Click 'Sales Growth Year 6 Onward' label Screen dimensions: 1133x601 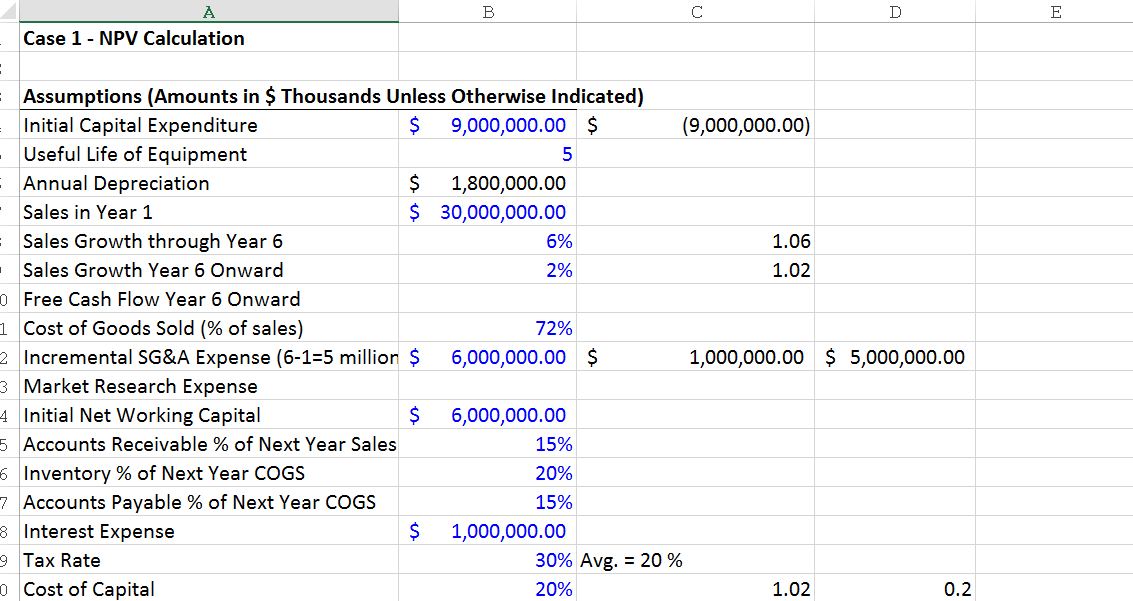[209, 269]
